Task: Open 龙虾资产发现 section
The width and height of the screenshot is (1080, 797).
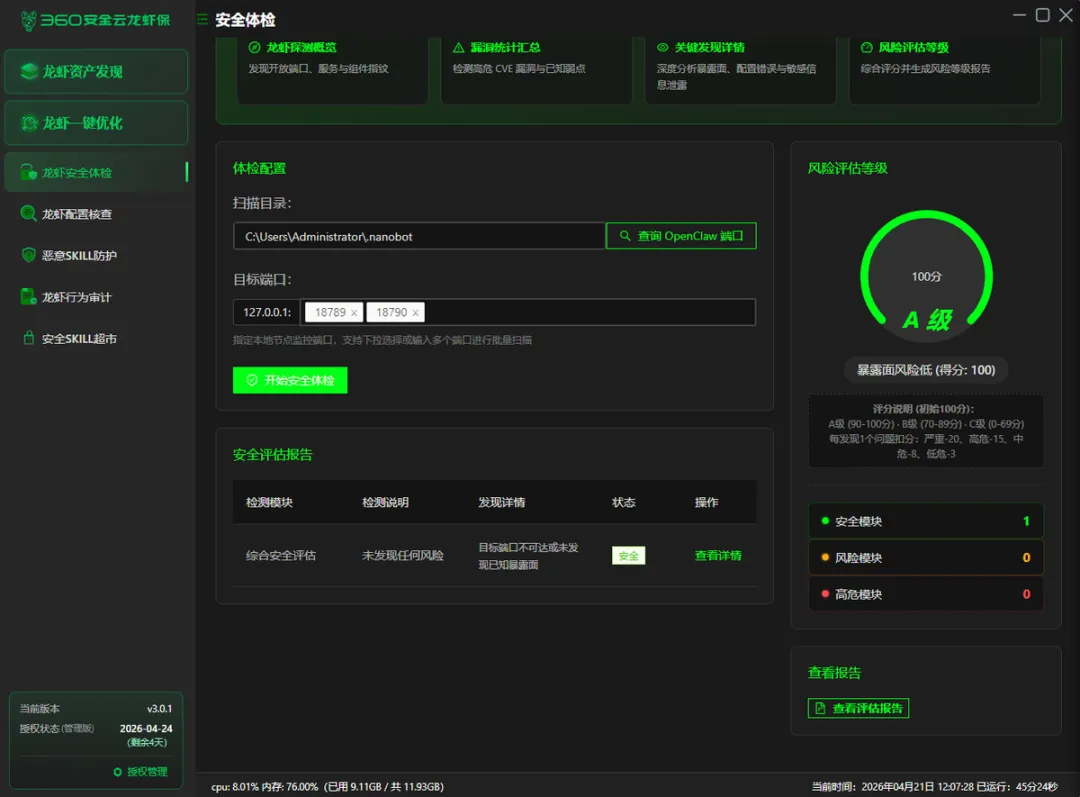Action: pyautogui.click(x=96, y=72)
